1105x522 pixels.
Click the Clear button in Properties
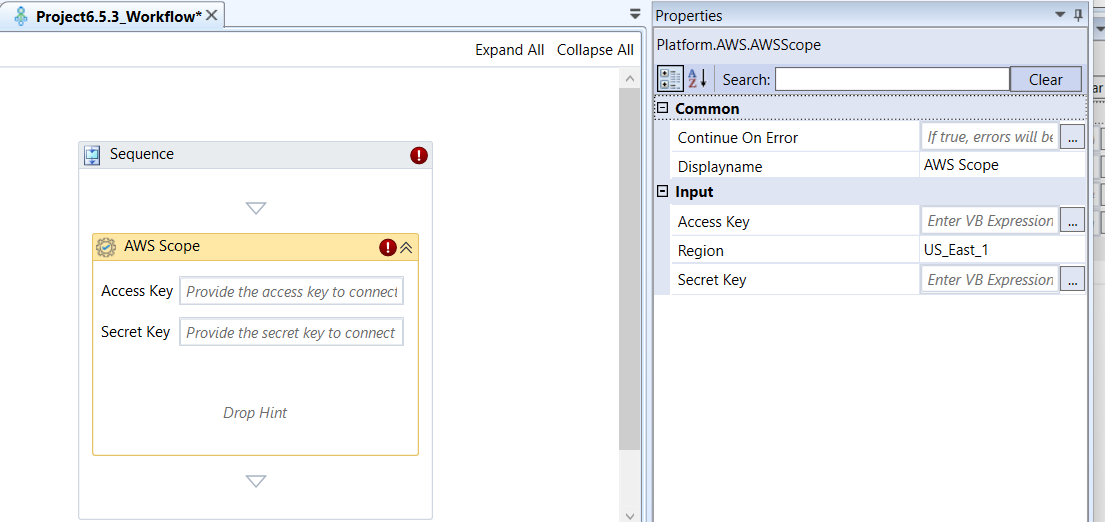click(1046, 80)
